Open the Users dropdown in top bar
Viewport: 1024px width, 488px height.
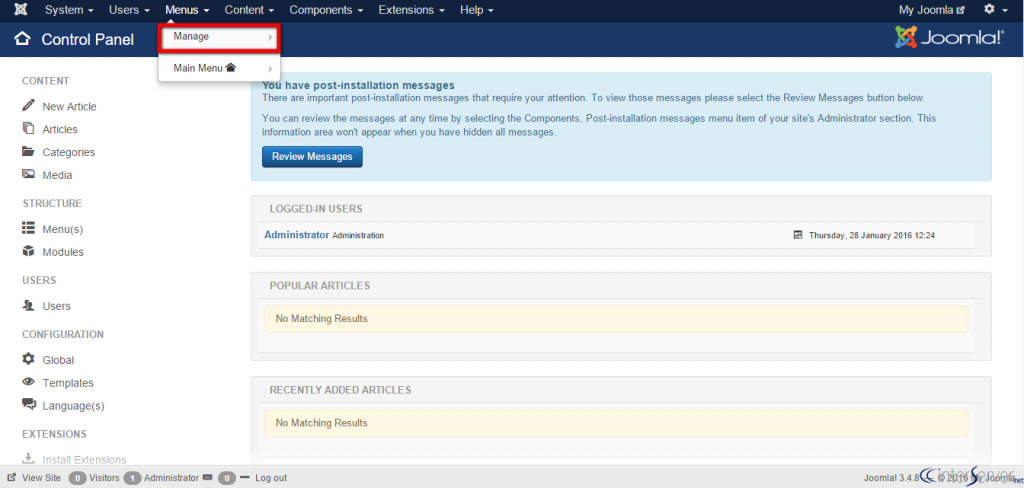129,10
